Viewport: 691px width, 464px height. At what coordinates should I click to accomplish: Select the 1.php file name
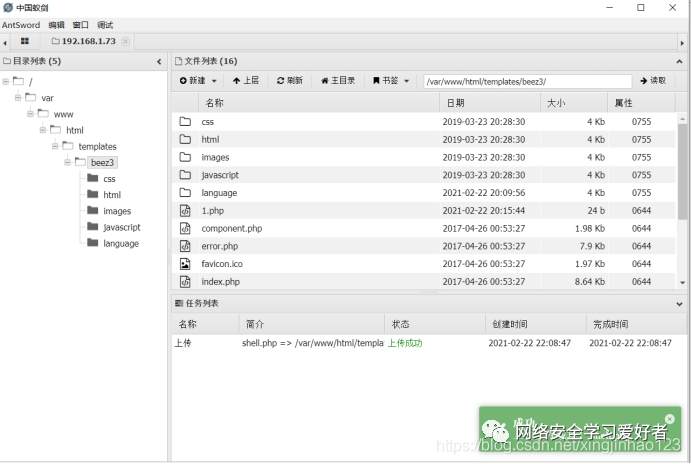(x=212, y=211)
